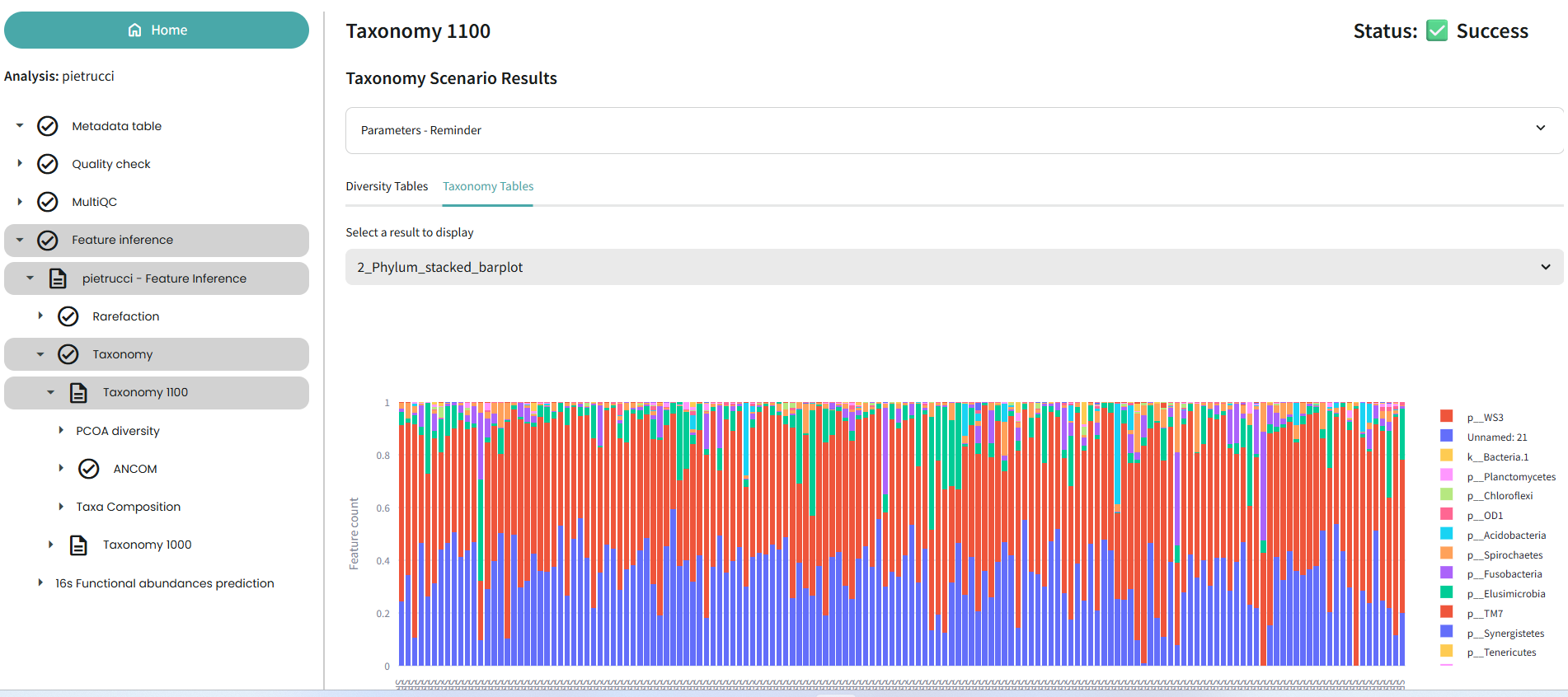Expand the Parameters - Reminder panel
The image size is (1568, 697).
tap(954, 130)
